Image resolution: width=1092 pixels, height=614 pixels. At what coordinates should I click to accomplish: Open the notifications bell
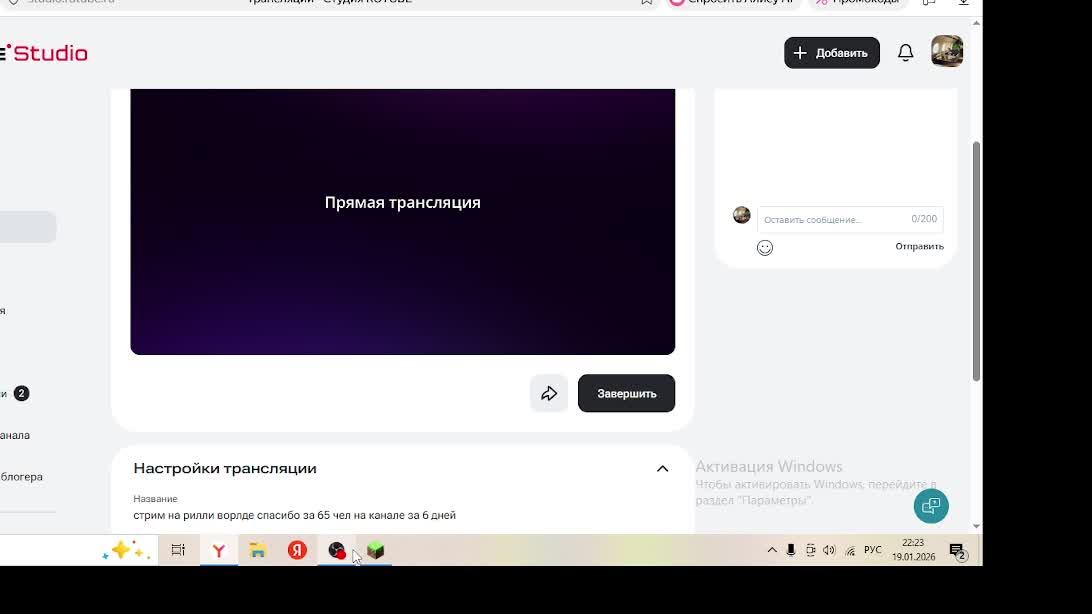point(905,53)
